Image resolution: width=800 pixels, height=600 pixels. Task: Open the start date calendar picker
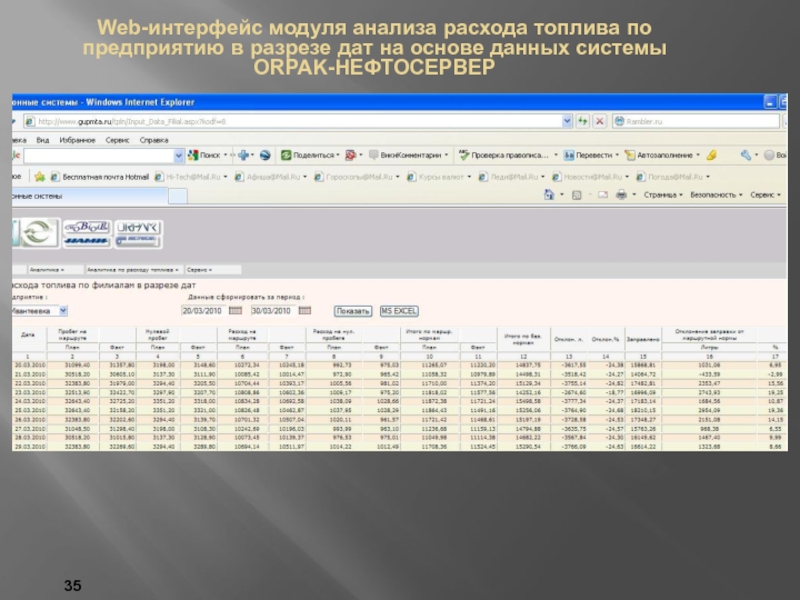coord(237,310)
